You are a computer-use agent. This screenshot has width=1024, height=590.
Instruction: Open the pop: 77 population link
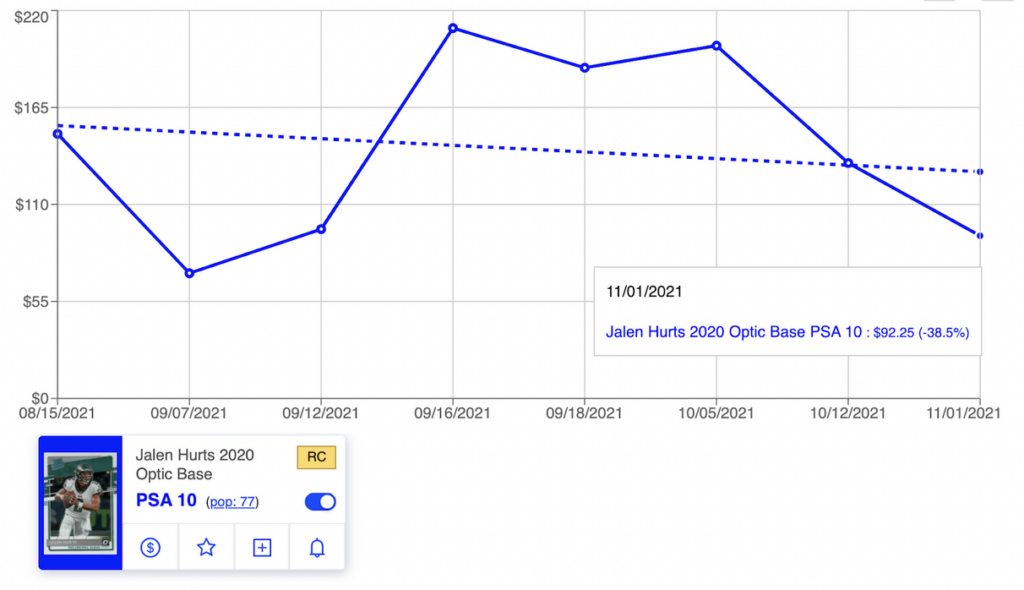(232, 501)
